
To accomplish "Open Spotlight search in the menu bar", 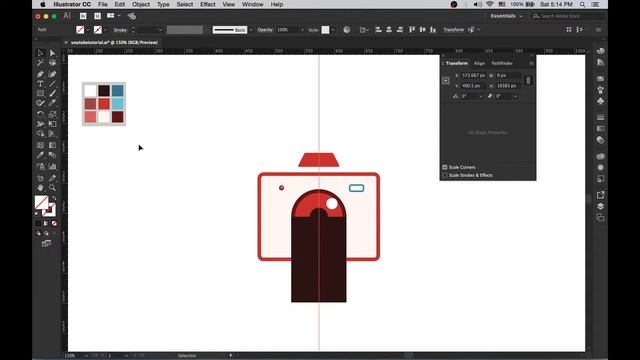I will (x=582, y=4).
